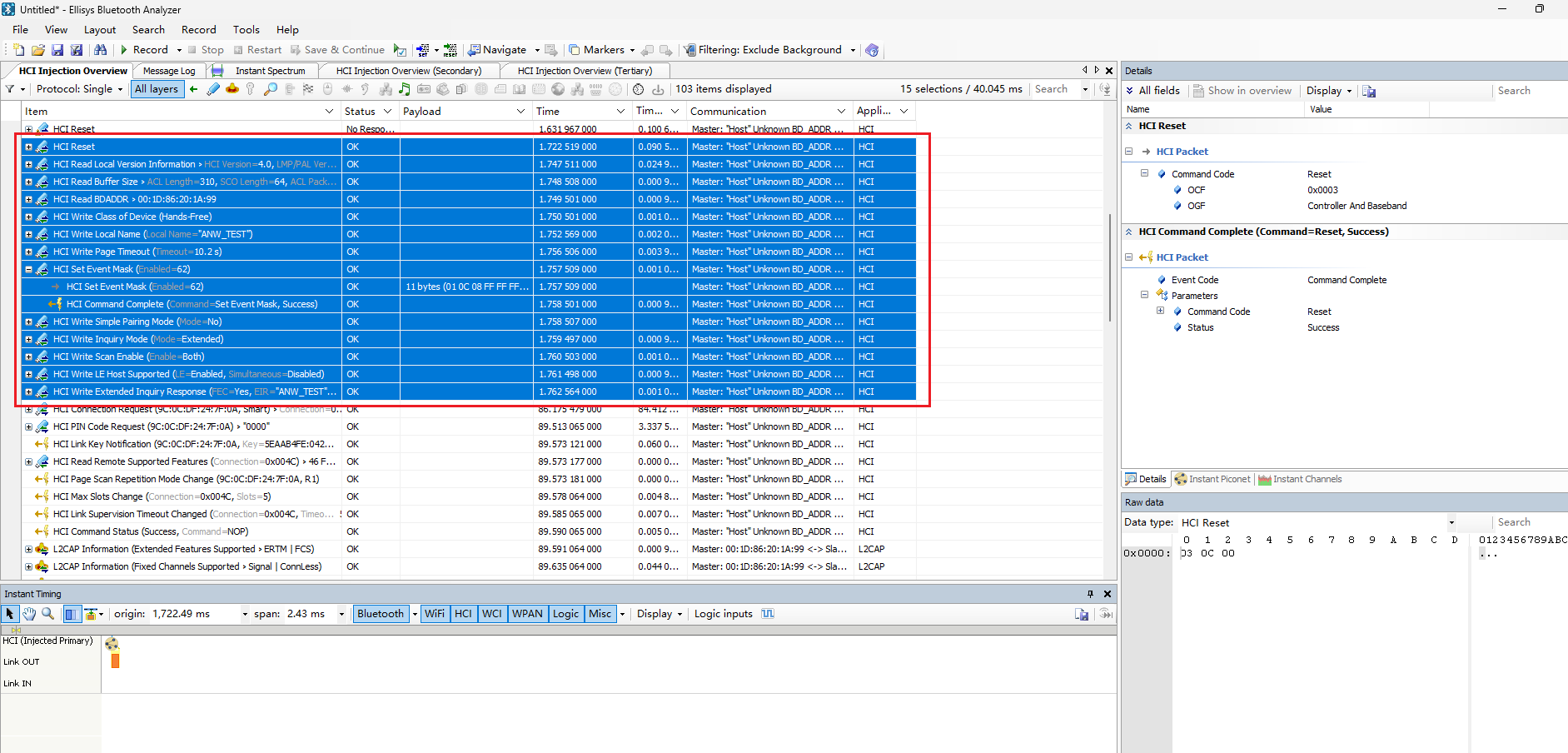Select the zoom magnifier tool in Instant Timing
The height and width of the screenshot is (753, 1568).
click(48, 614)
